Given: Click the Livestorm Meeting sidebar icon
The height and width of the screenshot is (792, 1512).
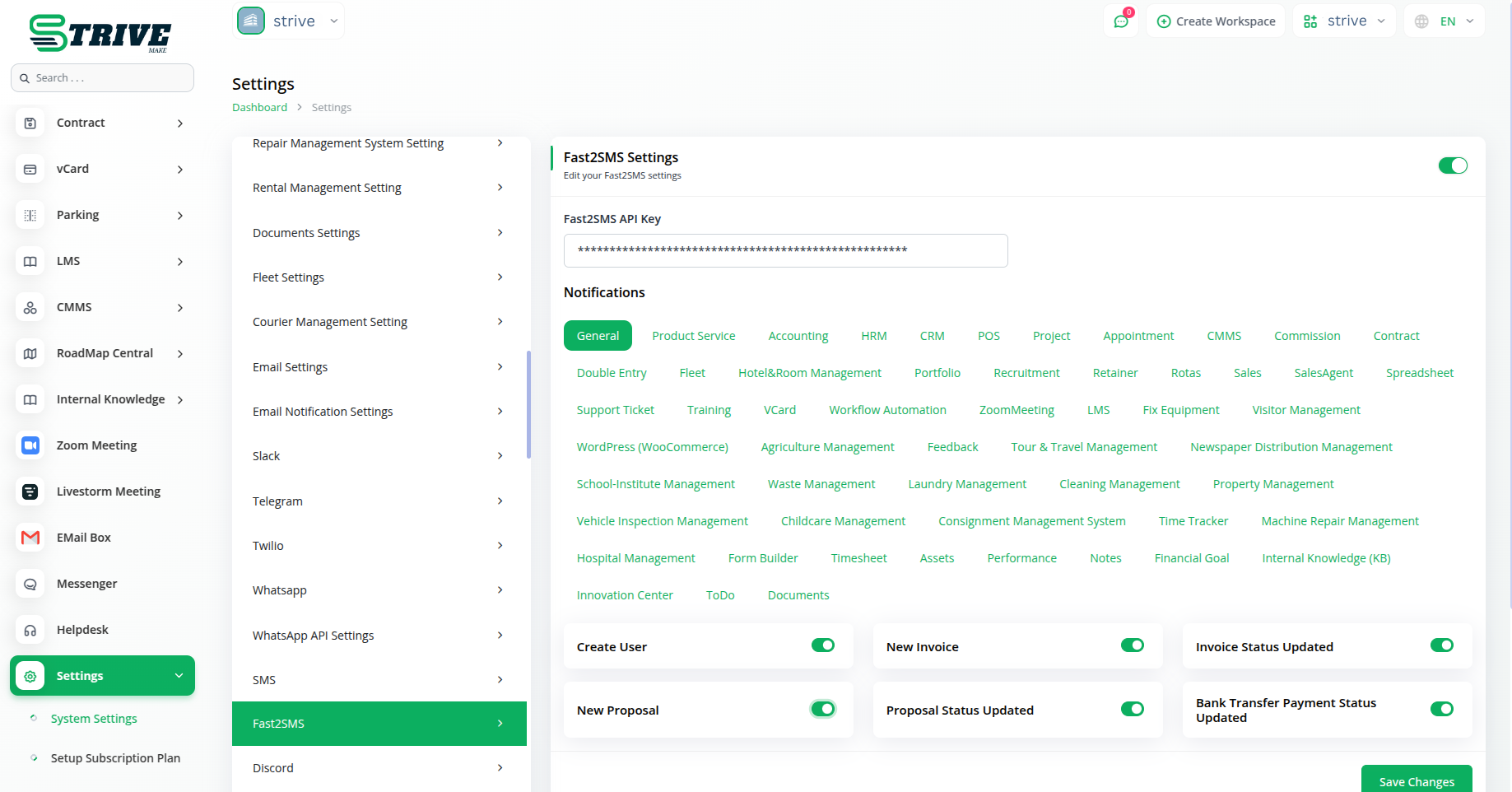Looking at the screenshot, I should click(30, 492).
